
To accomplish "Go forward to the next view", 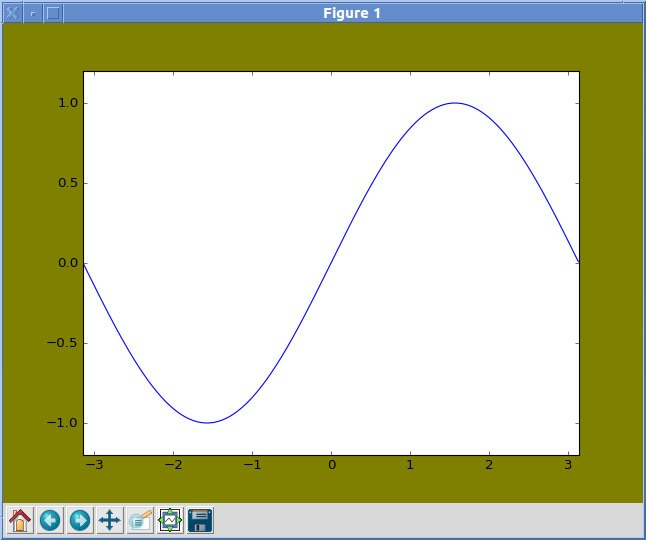I will (x=80, y=520).
